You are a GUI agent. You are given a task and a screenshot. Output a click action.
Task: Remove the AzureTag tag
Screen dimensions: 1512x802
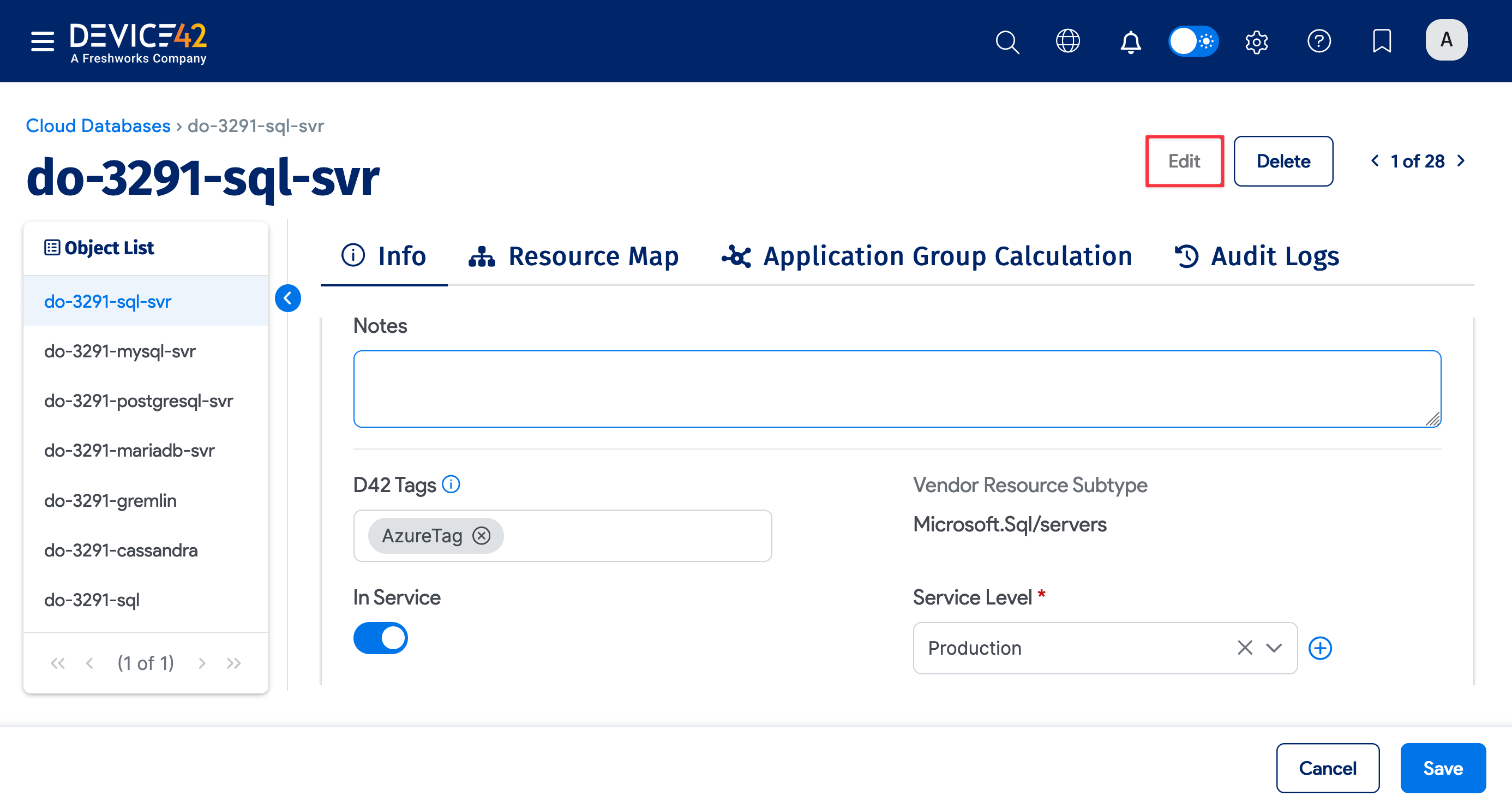pyautogui.click(x=481, y=535)
